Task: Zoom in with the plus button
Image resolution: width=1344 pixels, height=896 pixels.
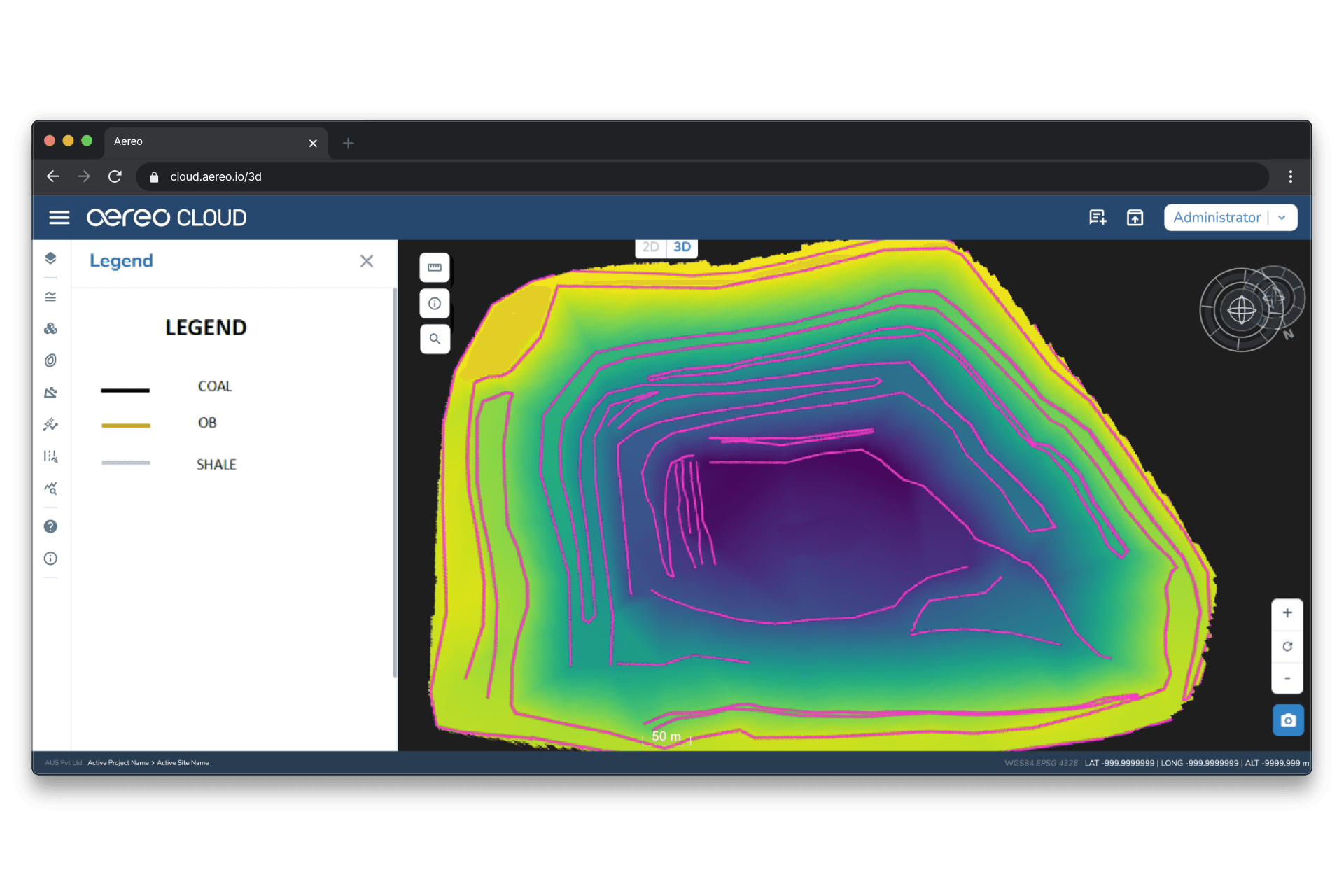Action: (1287, 613)
